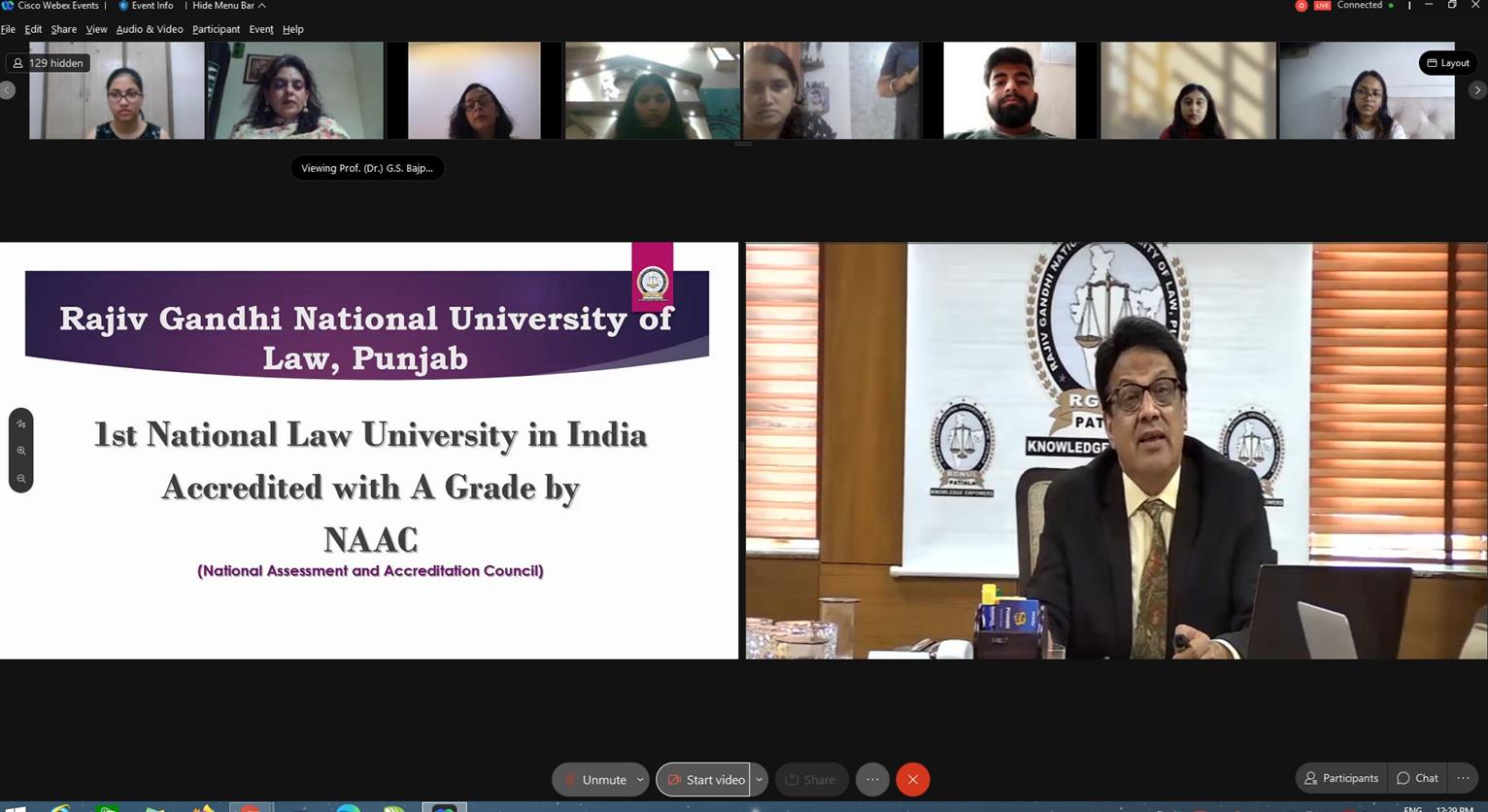1488x812 pixels.
Task: Select thumbnail with person standing in background
Action: tap(831, 90)
